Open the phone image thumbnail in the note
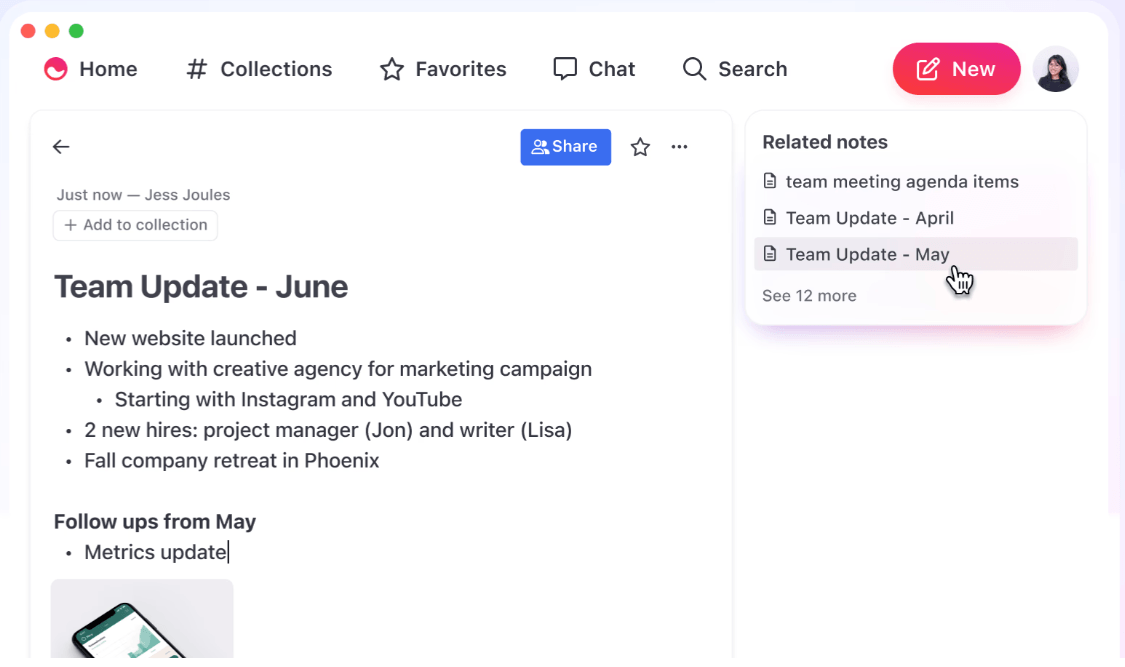This screenshot has height=667, width=1125. click(x=142, y=618)
